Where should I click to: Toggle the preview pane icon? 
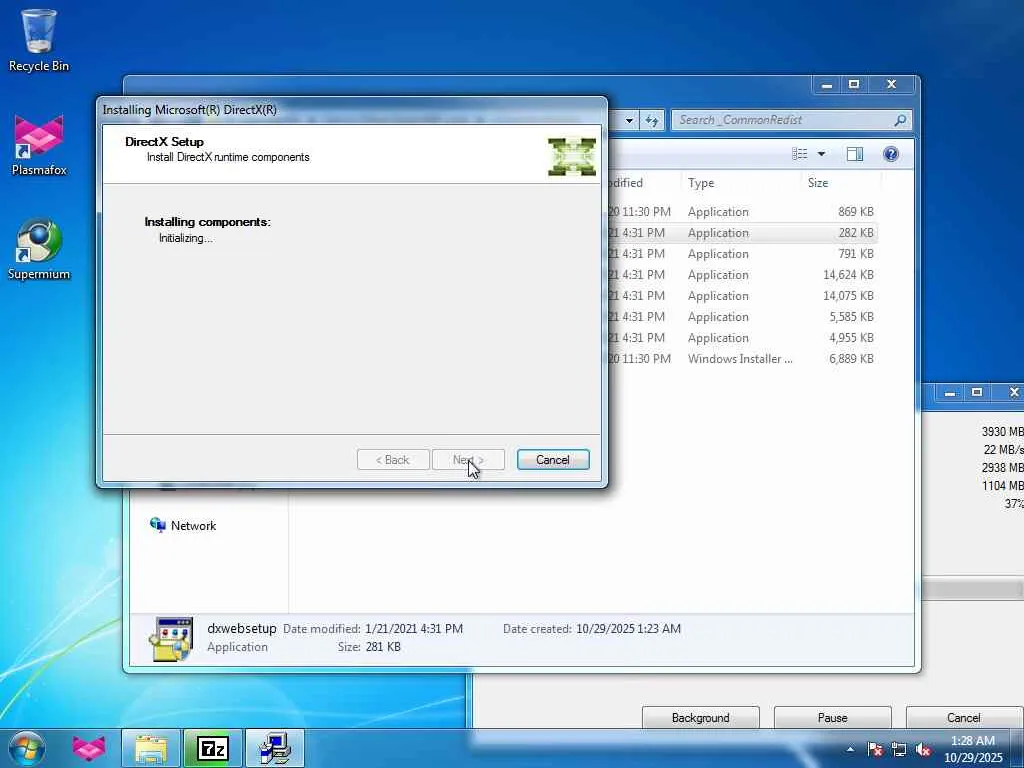click(x=854, y=154)
